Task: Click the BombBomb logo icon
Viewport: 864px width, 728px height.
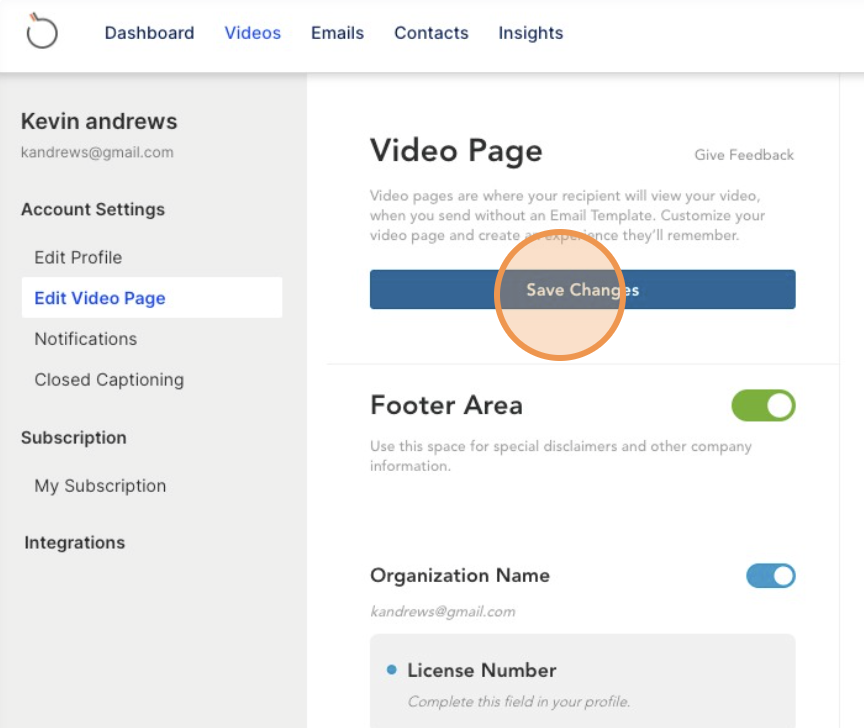Action: 42,31
